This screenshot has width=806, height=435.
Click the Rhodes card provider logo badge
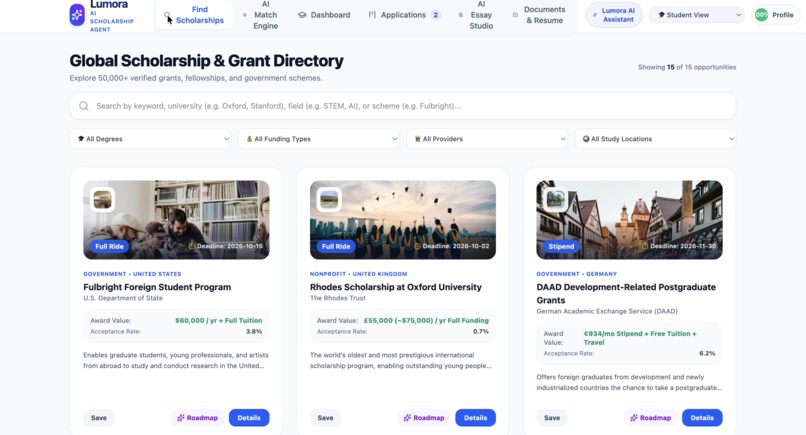[x=329, y=200]
